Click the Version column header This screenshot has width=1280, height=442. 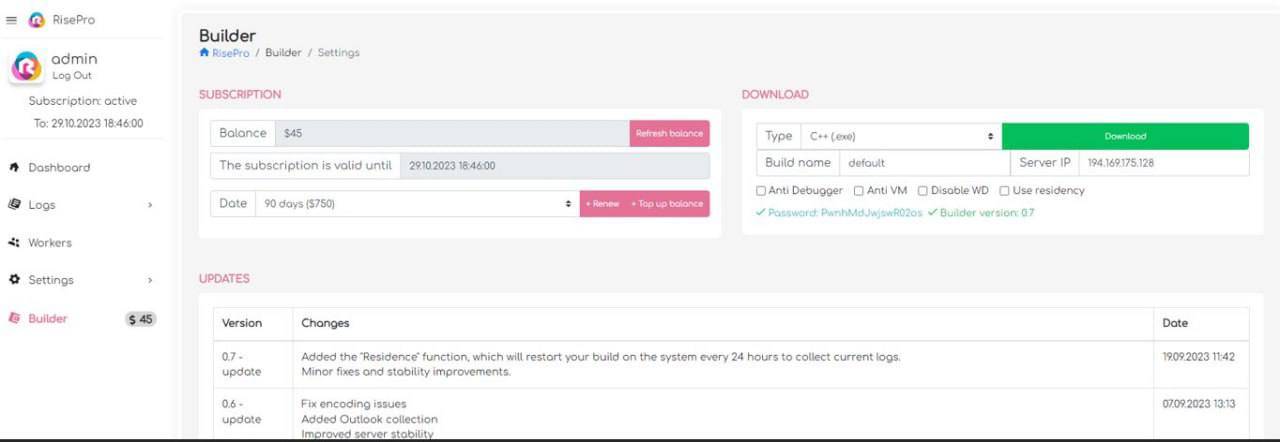(242, 323)
